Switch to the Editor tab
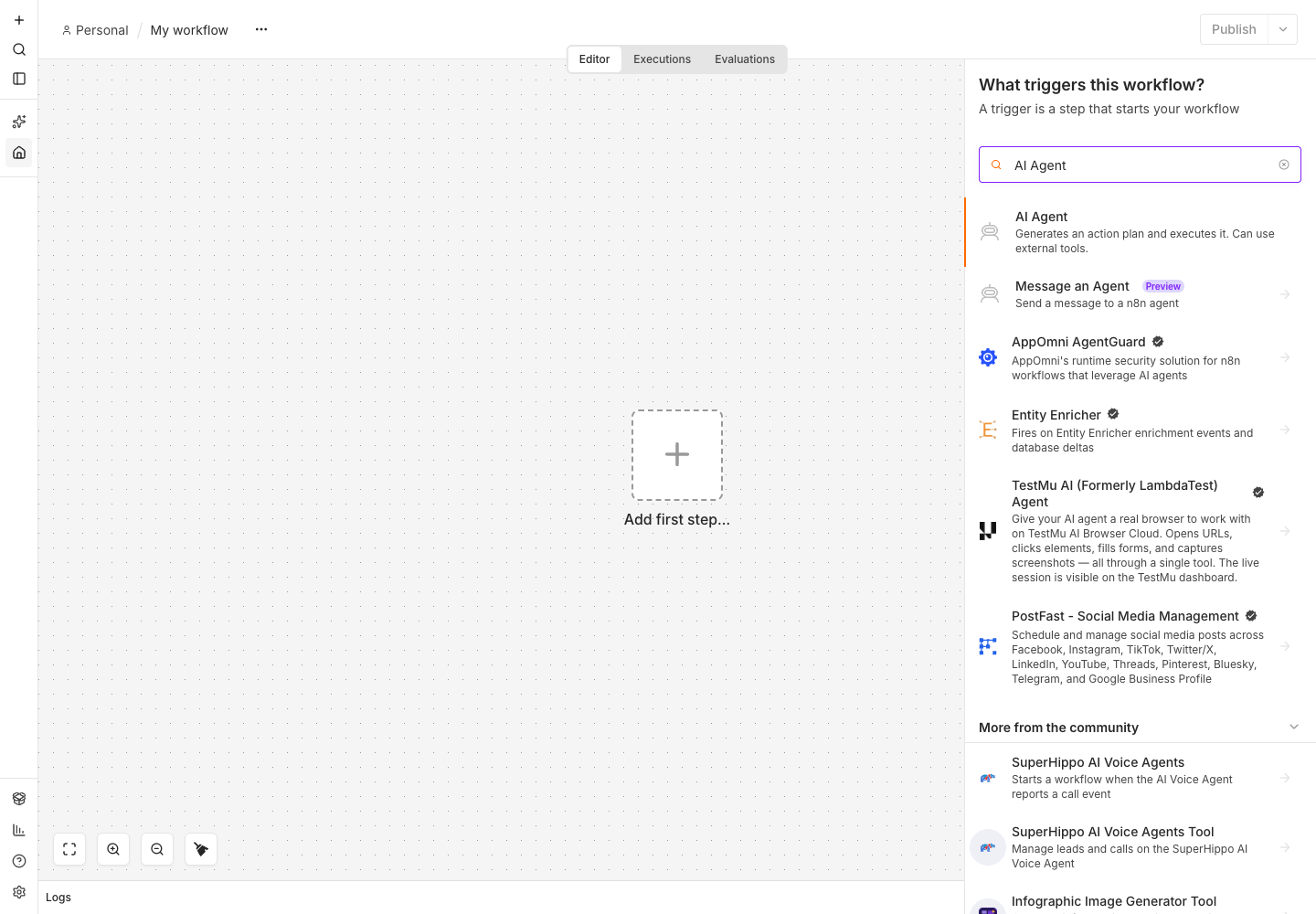This screenshot has width=1316, height=914. pyautogui.click(x=594, y=59)
